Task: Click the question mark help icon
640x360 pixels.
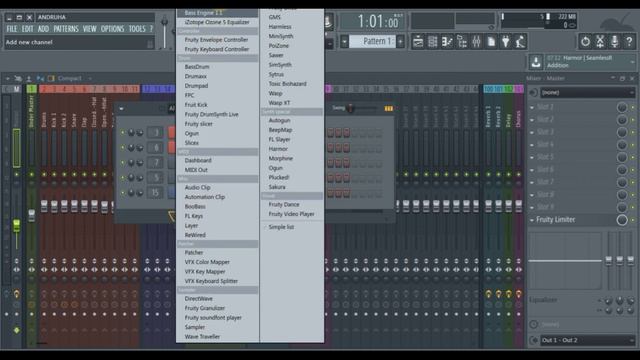Action: [629, 41]
